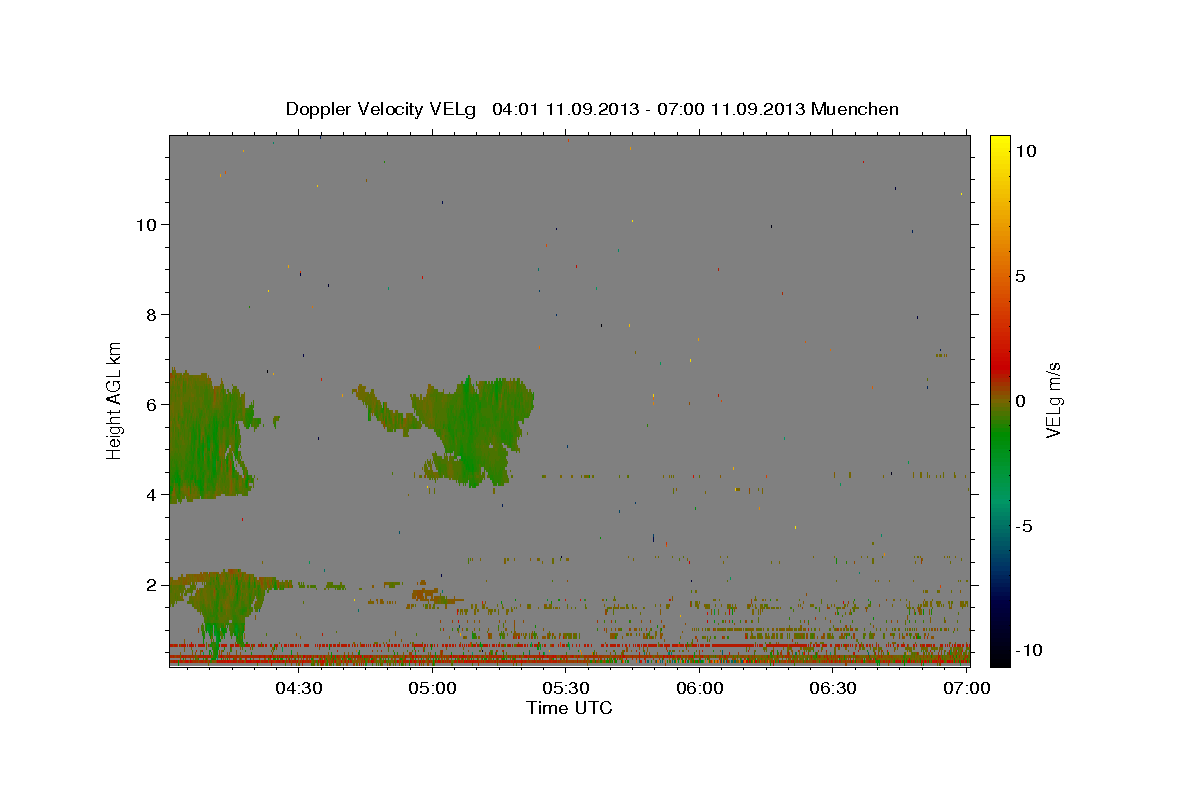Click the "Time UTC" axis label
Screen dimensions: 1200x800
click(569, 708)
